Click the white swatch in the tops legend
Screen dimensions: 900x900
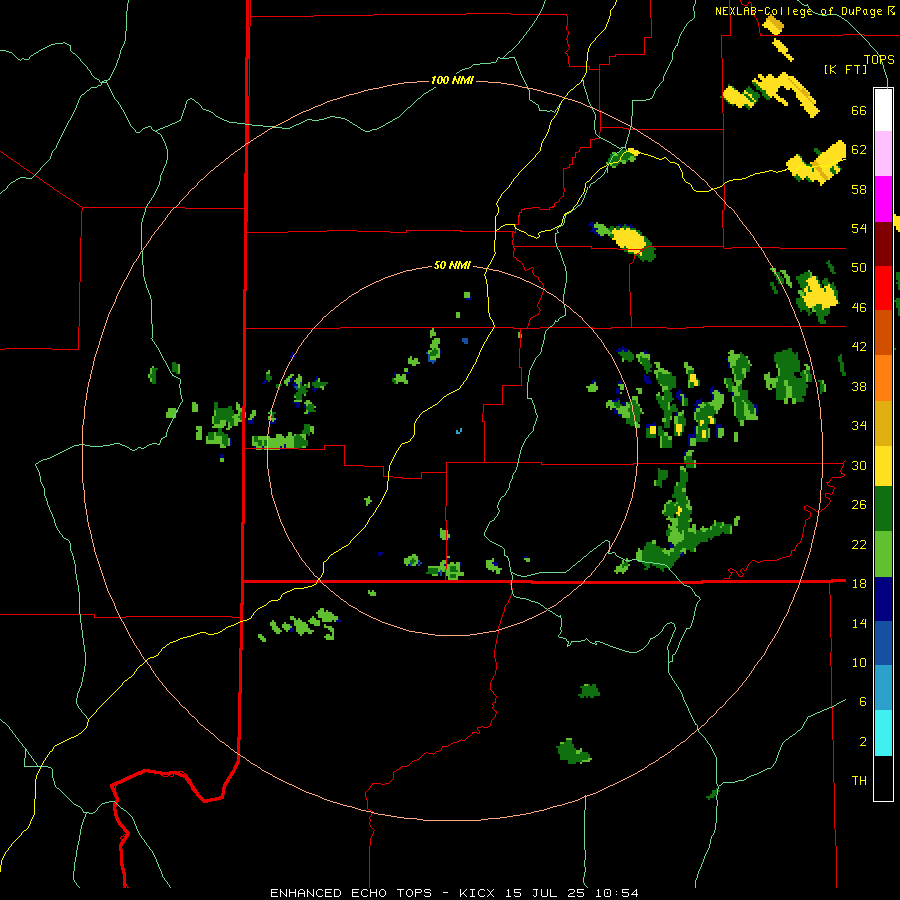pyautogui.click(x=883, y=110)
